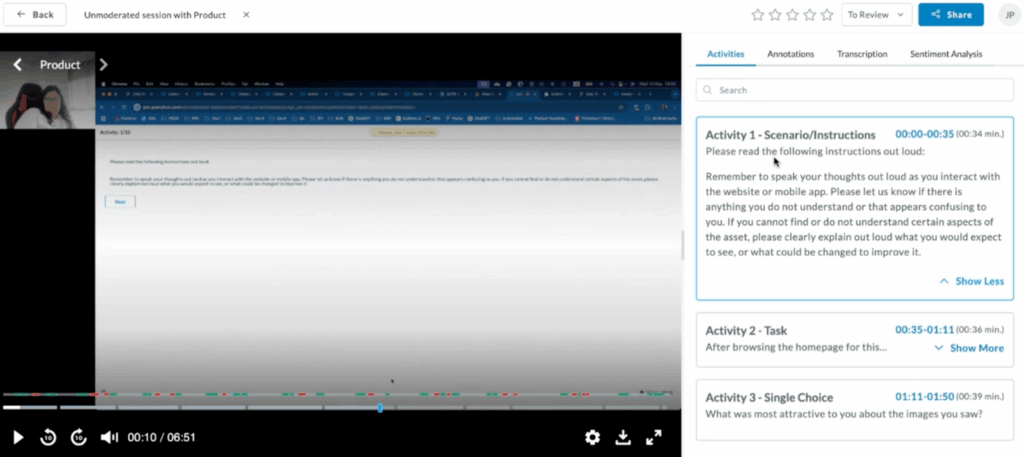Close the Unmoderated session tab
Image resolution: width=1024 pixels, height=457 pixels.
[247, 15]
